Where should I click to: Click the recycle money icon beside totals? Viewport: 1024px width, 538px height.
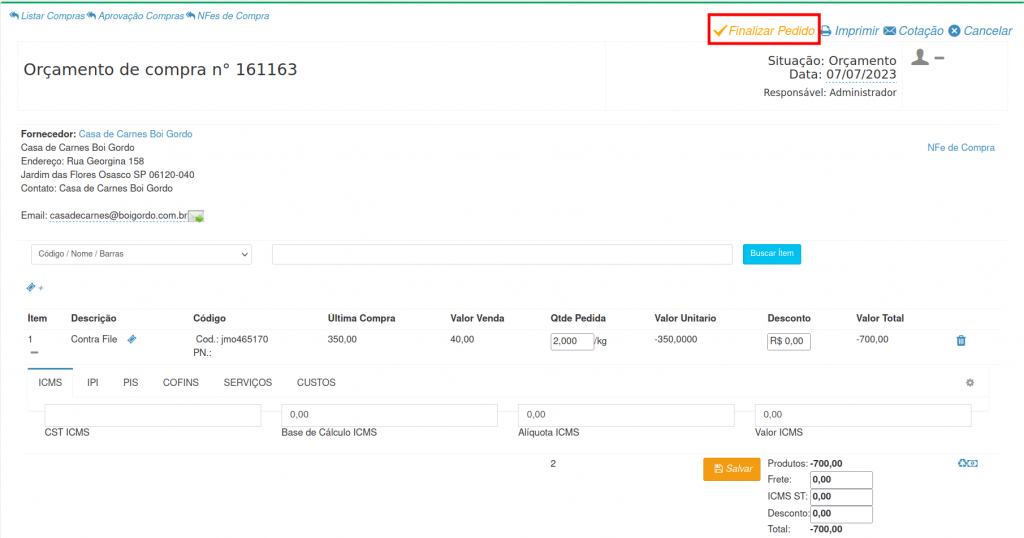point(967,464)
